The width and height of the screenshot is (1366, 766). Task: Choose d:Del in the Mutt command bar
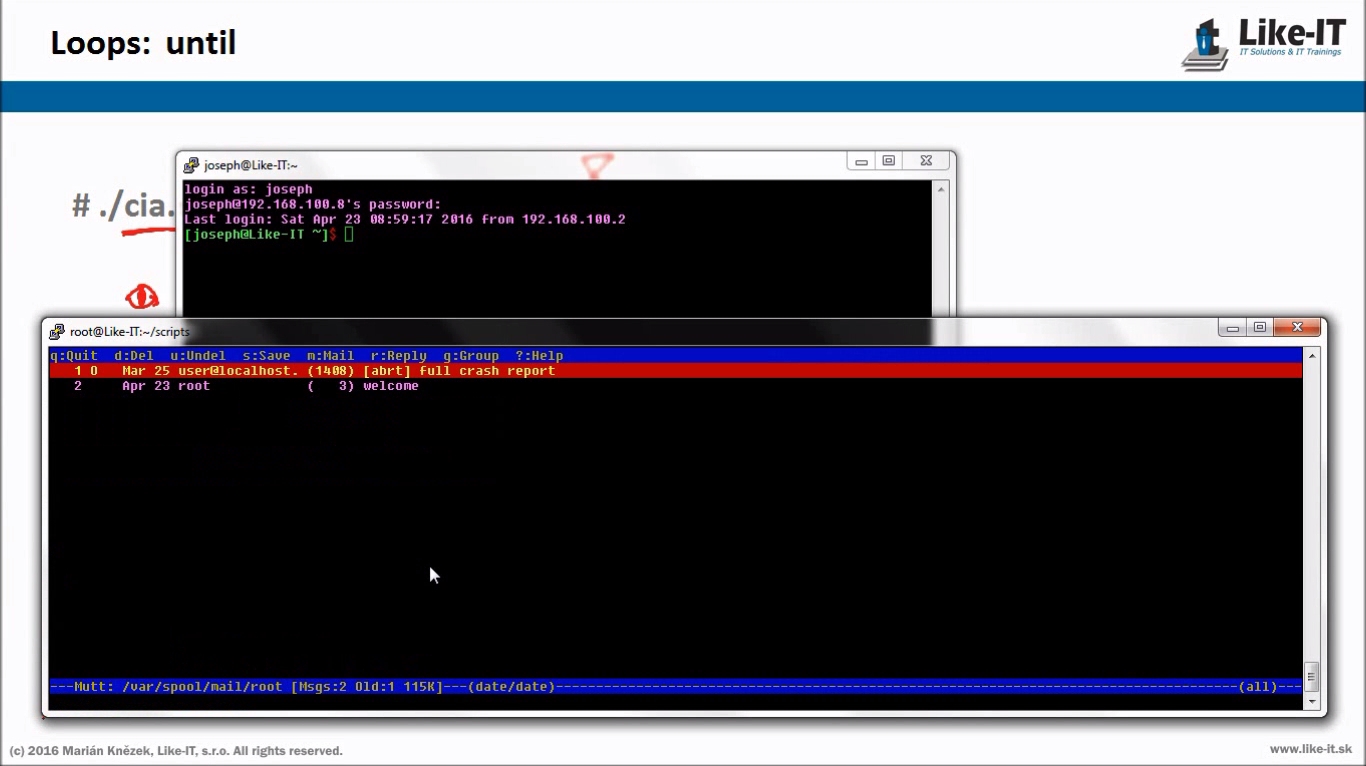(134, 356)
